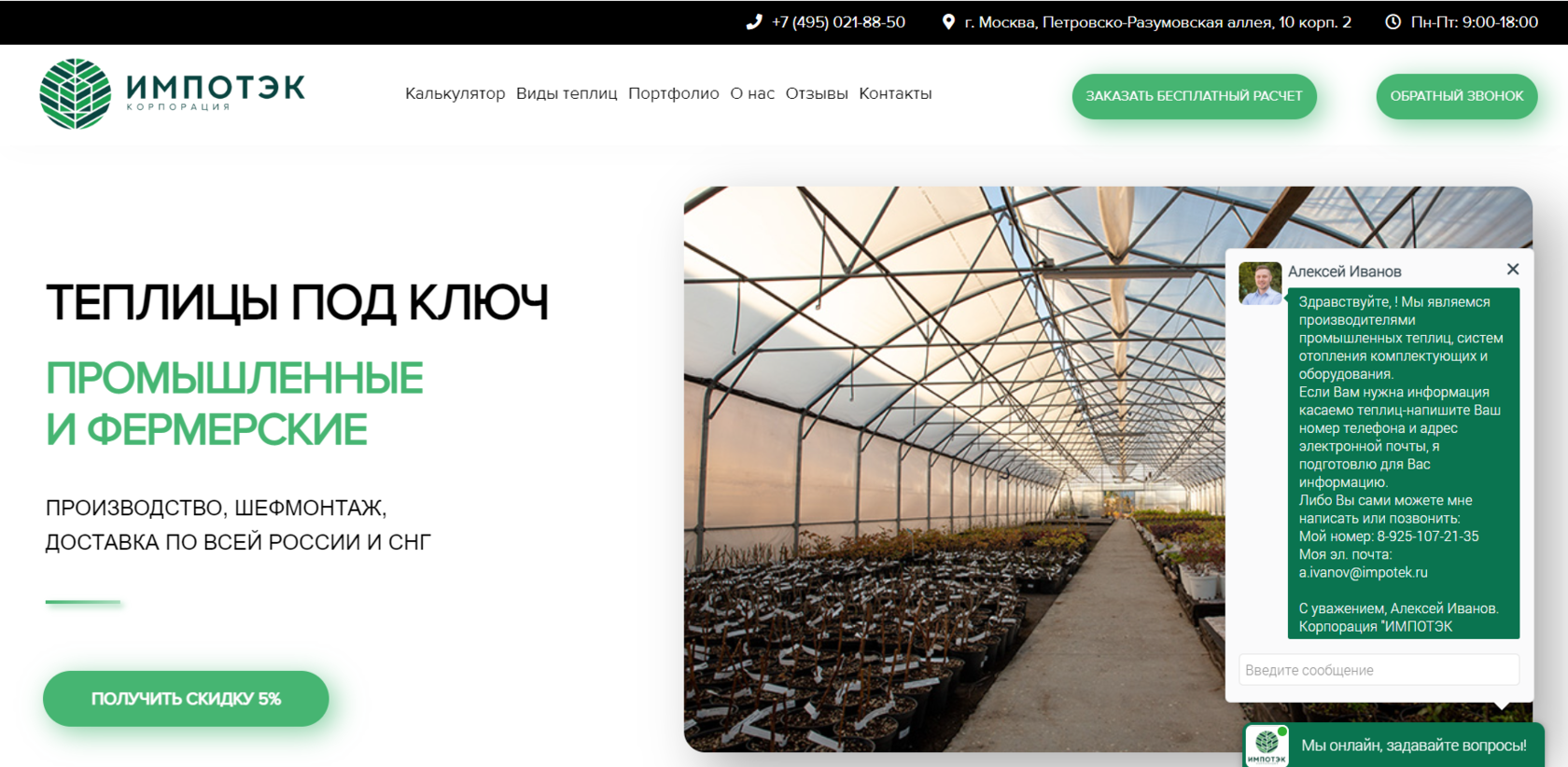This screenshot has width=1568, height=767.
Task: Close the Алексей Иванов chat window
Action: 1513,269
